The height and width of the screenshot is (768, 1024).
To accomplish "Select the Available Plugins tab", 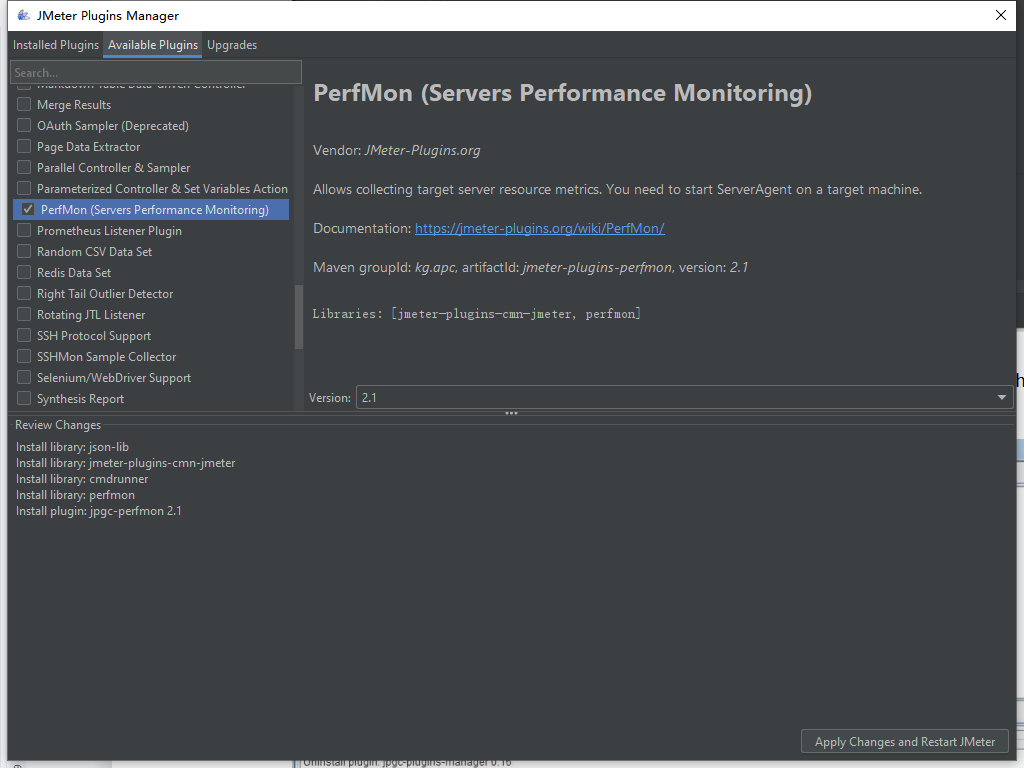I will tap(153, 45).
